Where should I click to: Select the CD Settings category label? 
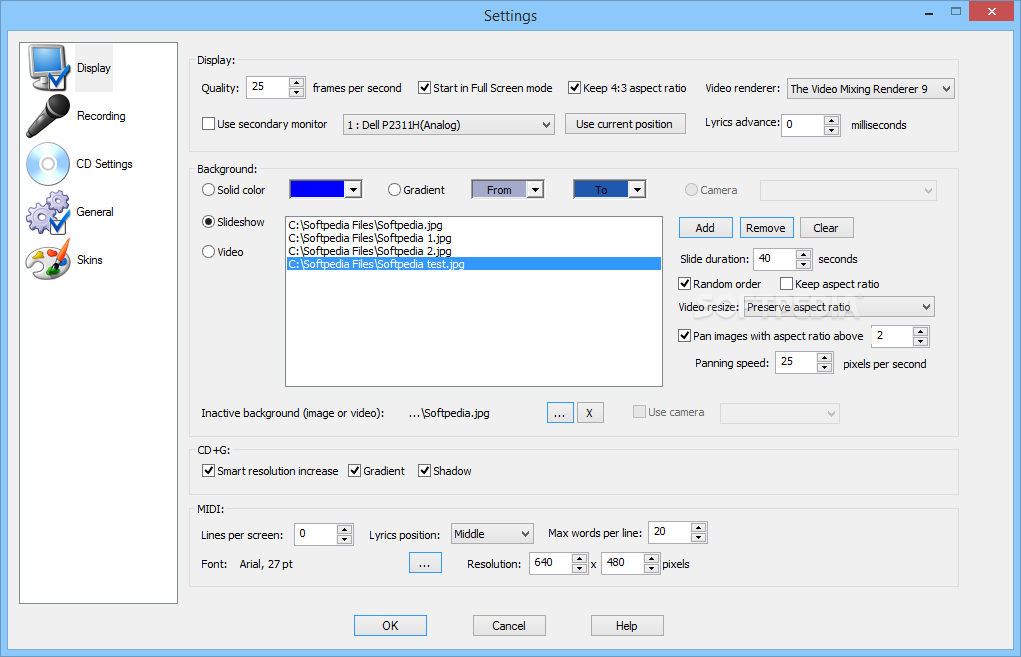pyautogui.click(x=104, y=164)
